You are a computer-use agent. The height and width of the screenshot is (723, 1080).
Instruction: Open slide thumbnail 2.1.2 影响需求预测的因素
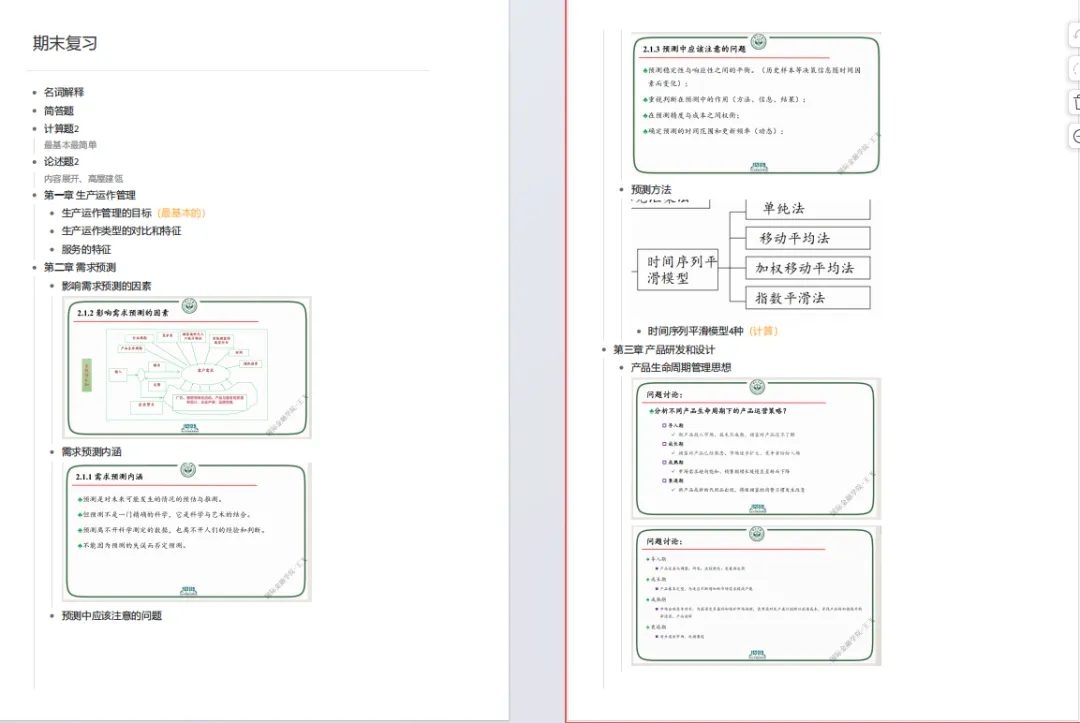[187, 368]
